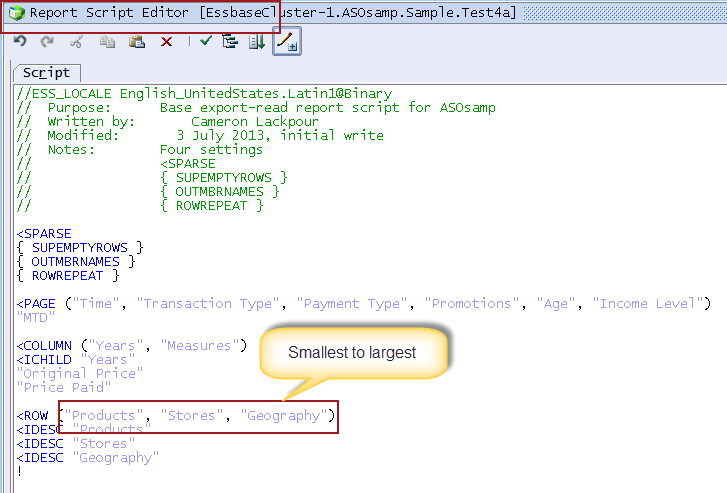This screenshot has width=727, height=493.
Task: Click "Years" in the COLUMN line
Action: click(x=115, y=346)
